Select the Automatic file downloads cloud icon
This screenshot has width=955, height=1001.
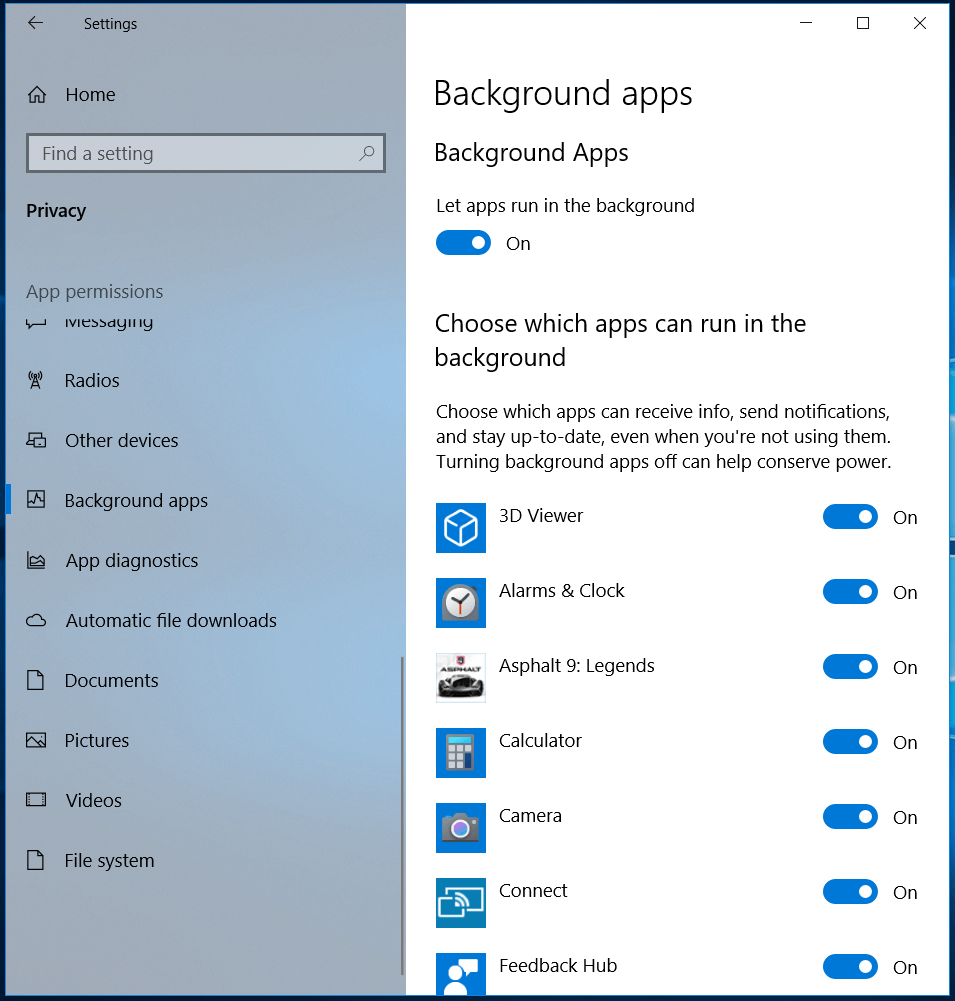tap(36, 620)
